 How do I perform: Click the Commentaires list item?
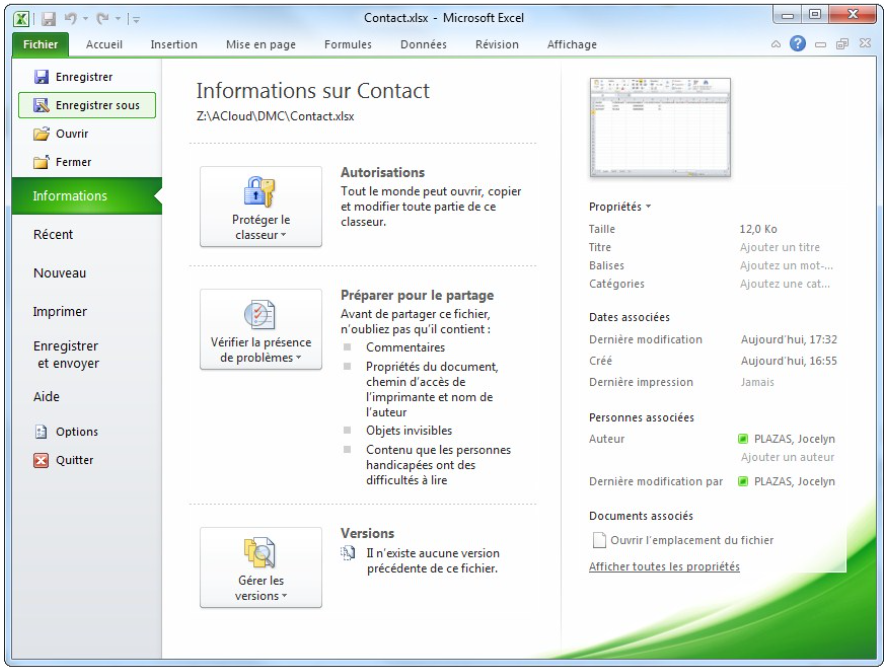(x=405, y=347)
